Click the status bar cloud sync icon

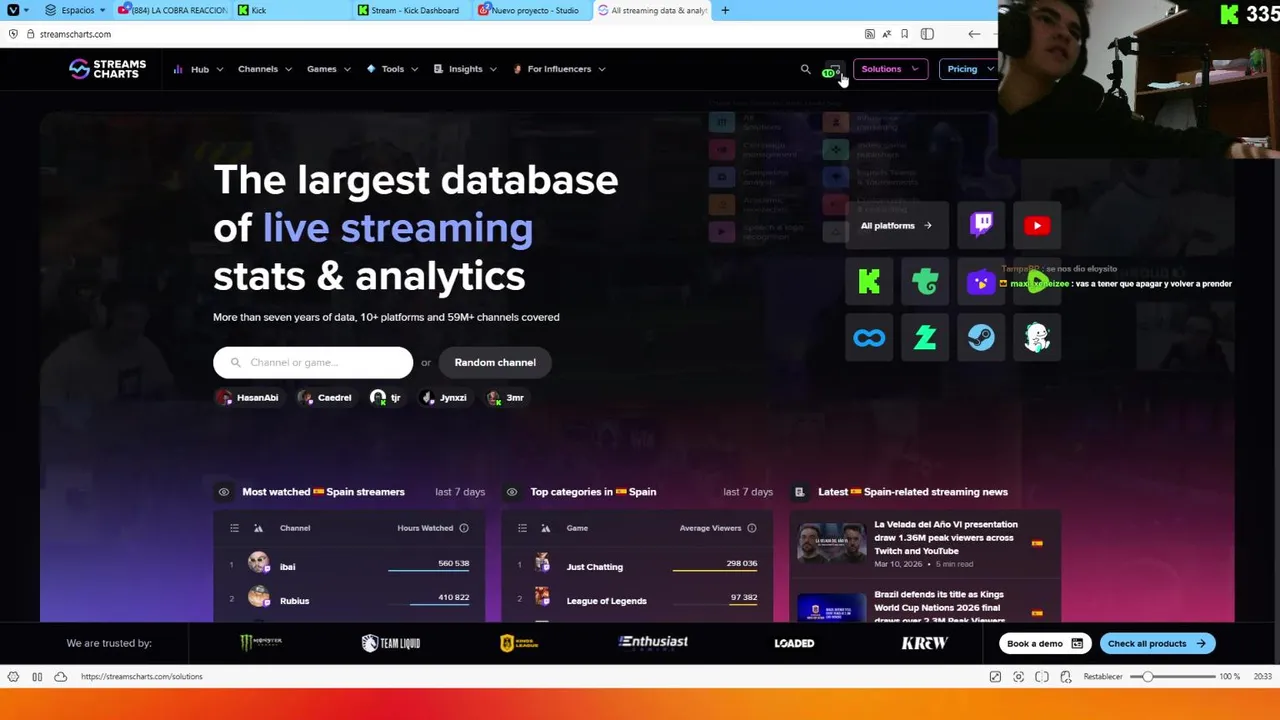60,677
